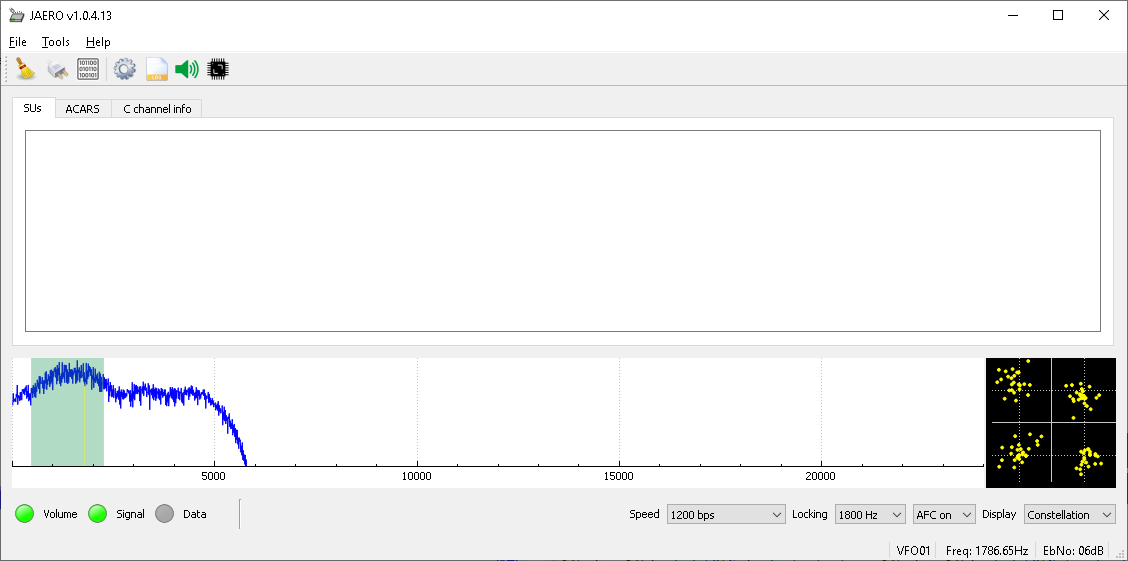Click the Speed label
The height and width of the screenshot is (561, 1128).
tap(644, 514)
